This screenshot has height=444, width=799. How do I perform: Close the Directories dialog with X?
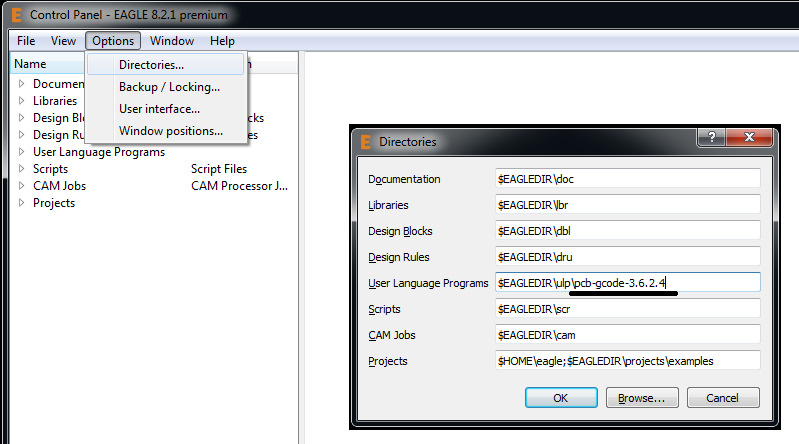(749, 137)
